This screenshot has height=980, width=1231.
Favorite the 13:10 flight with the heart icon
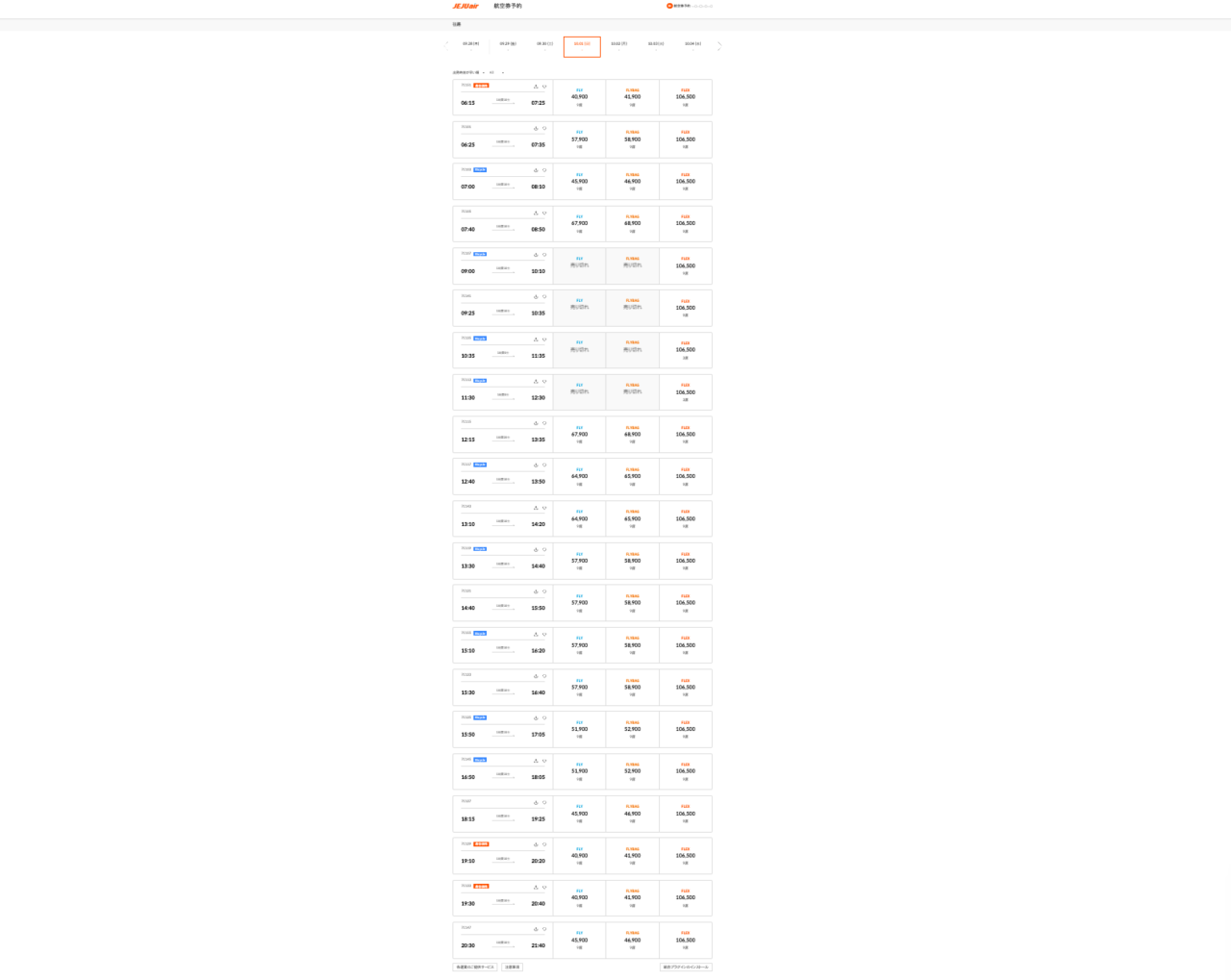(544, 508)
